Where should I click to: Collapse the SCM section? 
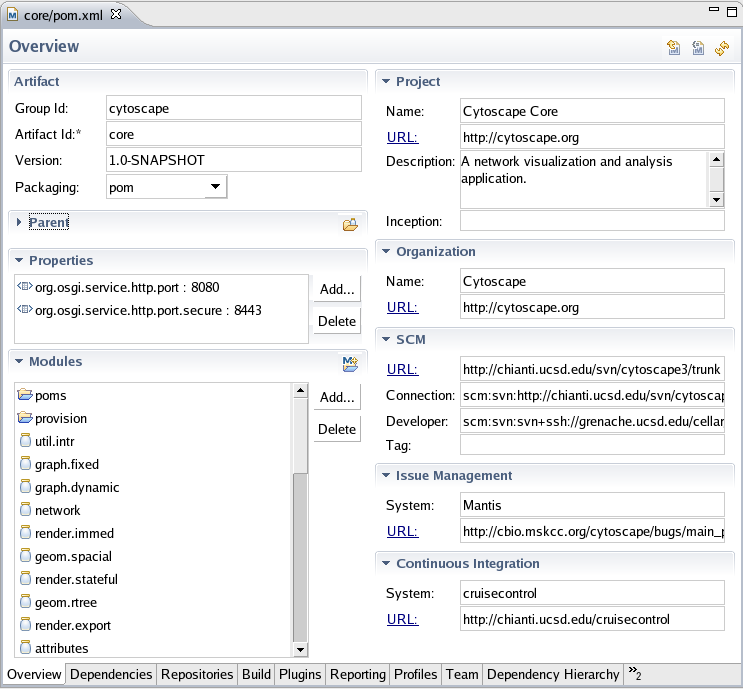pyautogui.click(x=386, y=340)
